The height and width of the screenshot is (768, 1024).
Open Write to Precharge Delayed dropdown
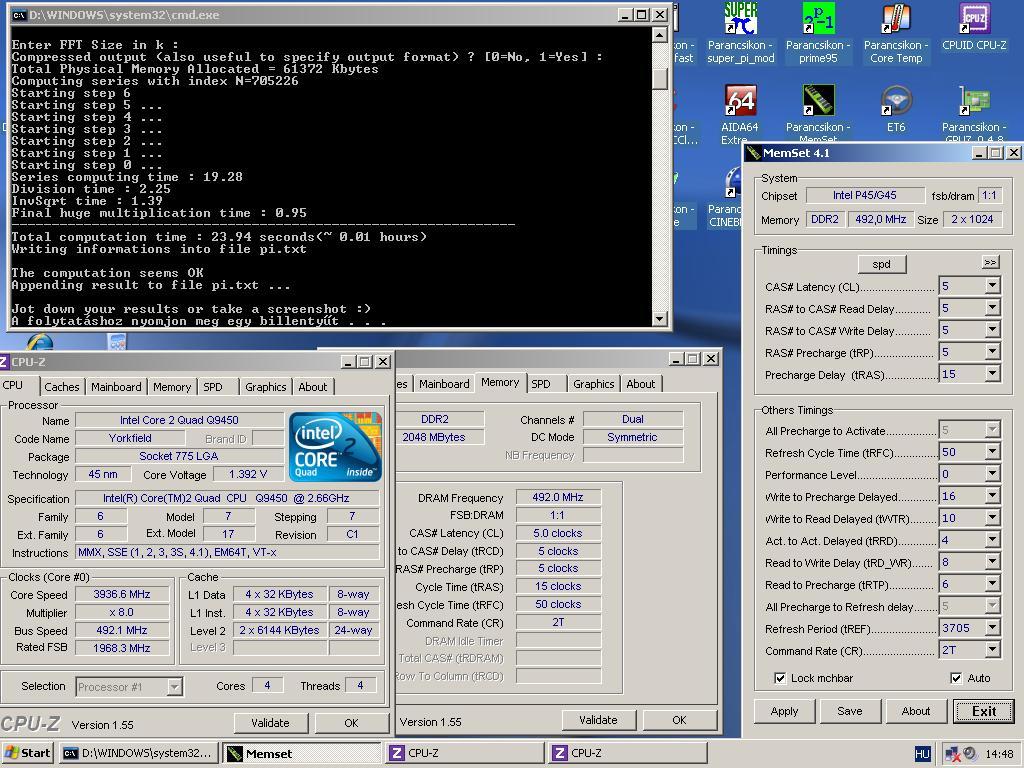[992, 496]
